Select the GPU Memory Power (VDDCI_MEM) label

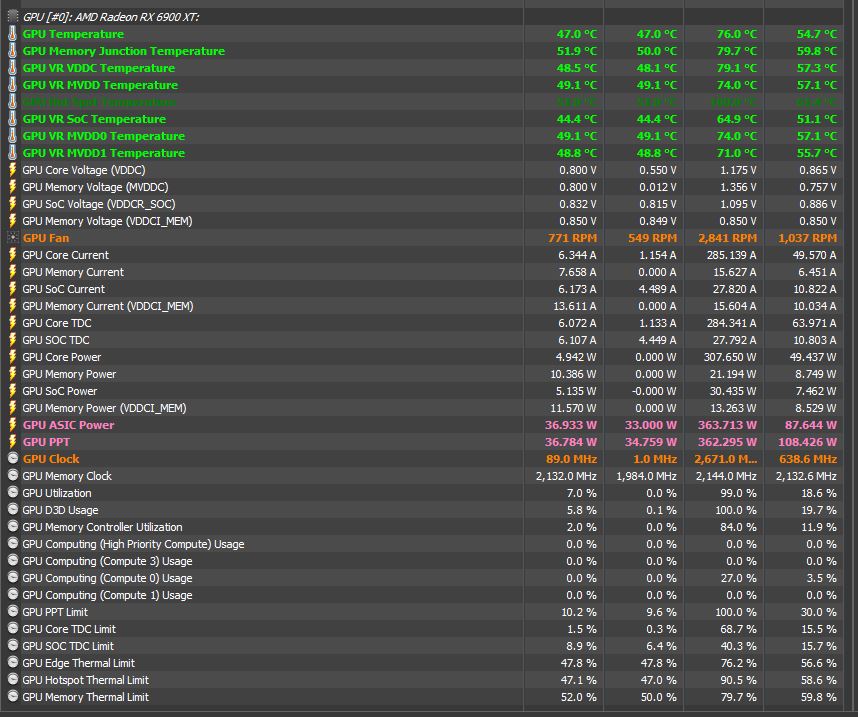pyautogui.click(x=105, y=408)
